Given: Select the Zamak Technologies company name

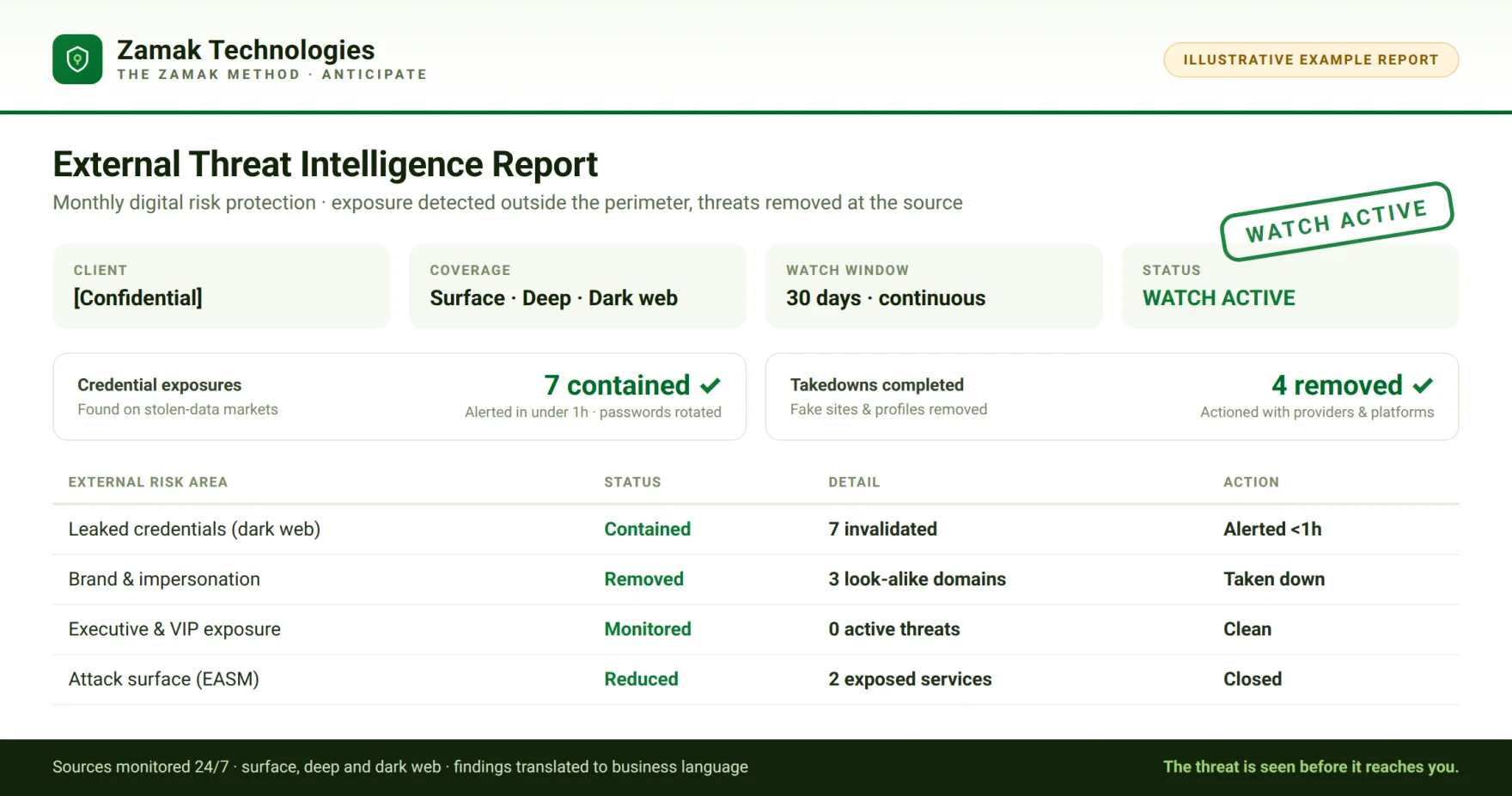Looking at the screenshot, I should coord(246,50).
